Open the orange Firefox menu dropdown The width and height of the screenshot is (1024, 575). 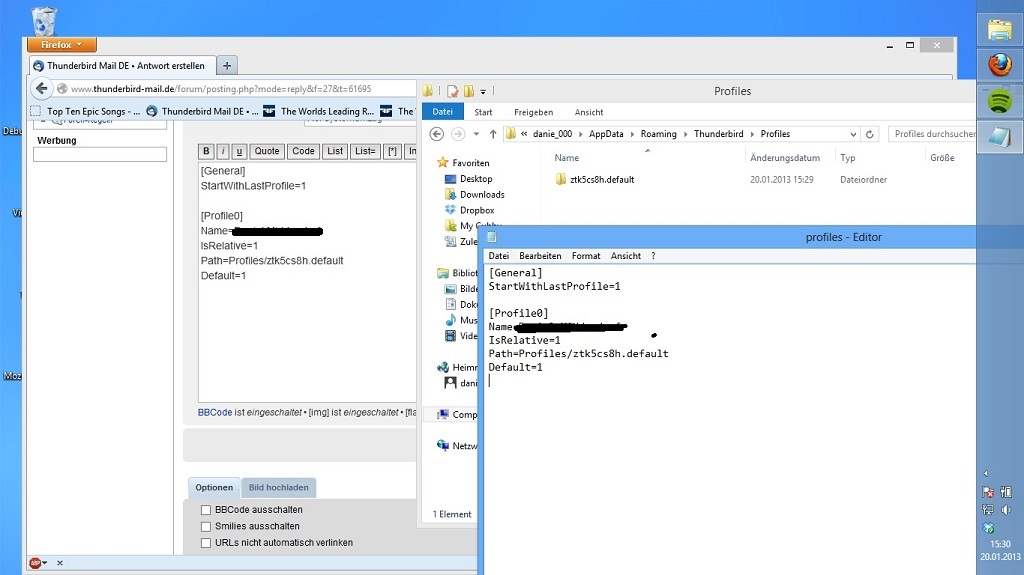[61, 44]
